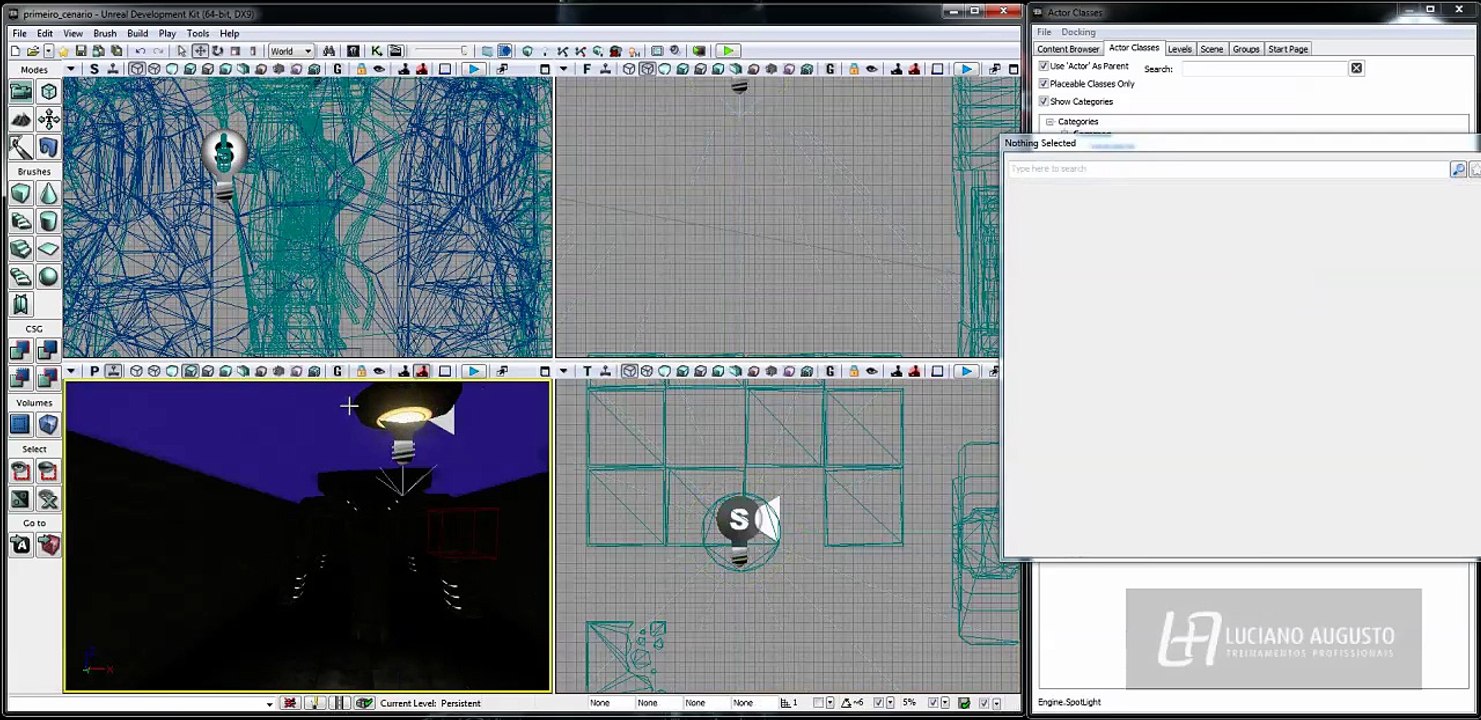The height and width of the screenshot is (720, 1481).
Task: Select the Translate widget mode
Action: 200,51
